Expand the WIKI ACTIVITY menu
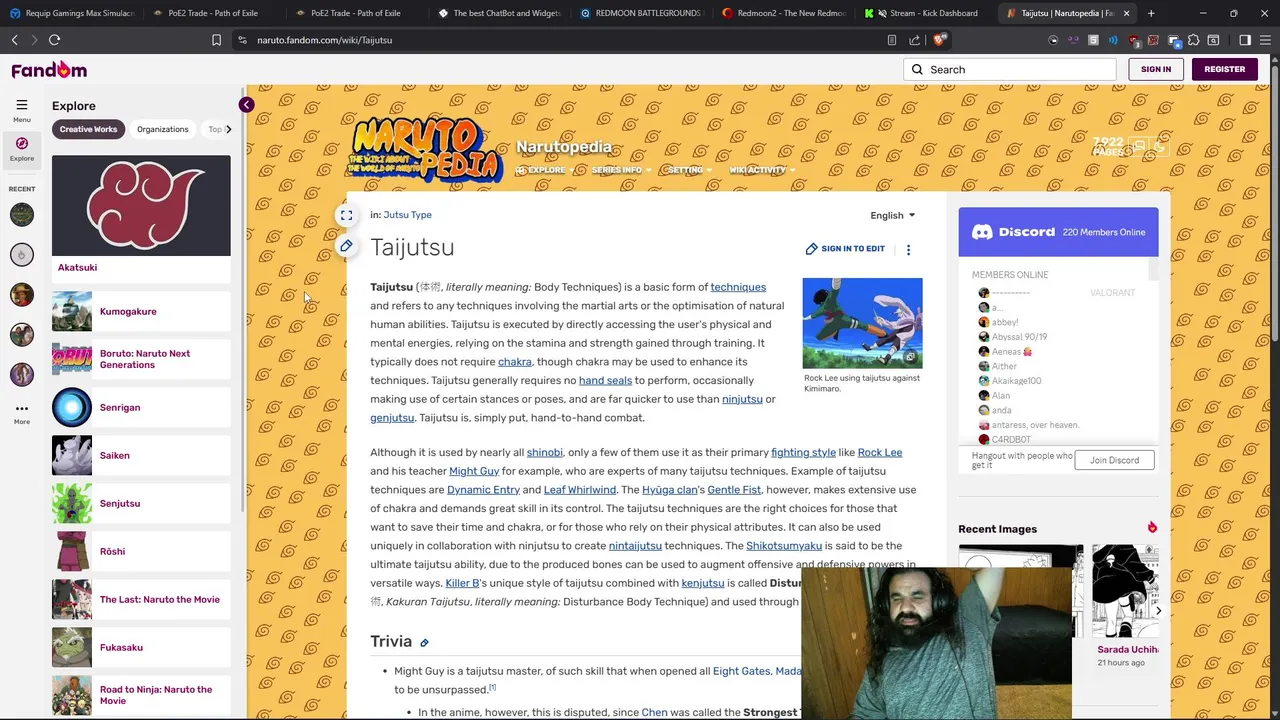The height and width of the screenshot is (720, 1280). coord(762,170)
